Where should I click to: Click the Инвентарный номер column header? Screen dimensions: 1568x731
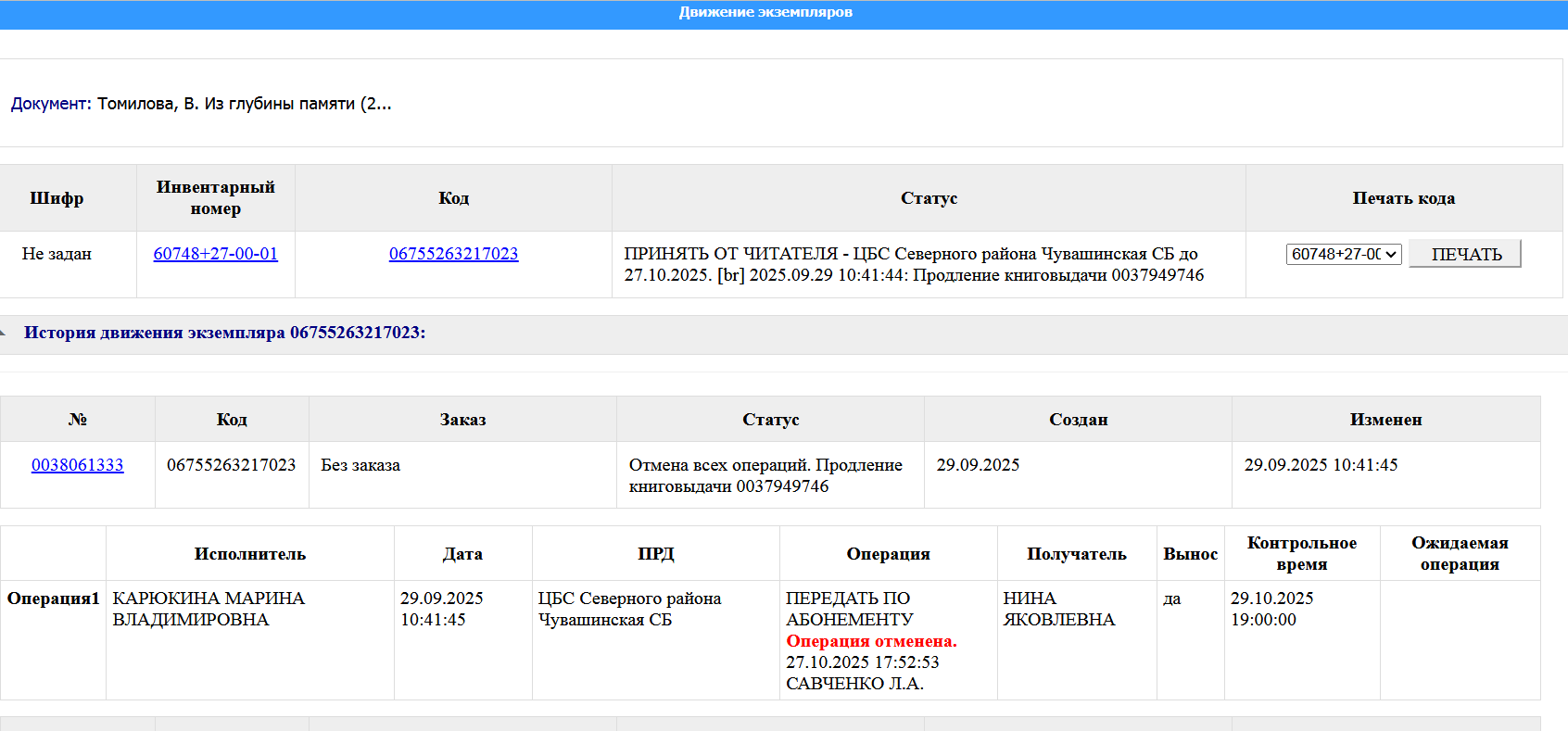pyautogui.click(x=215, y=198)
